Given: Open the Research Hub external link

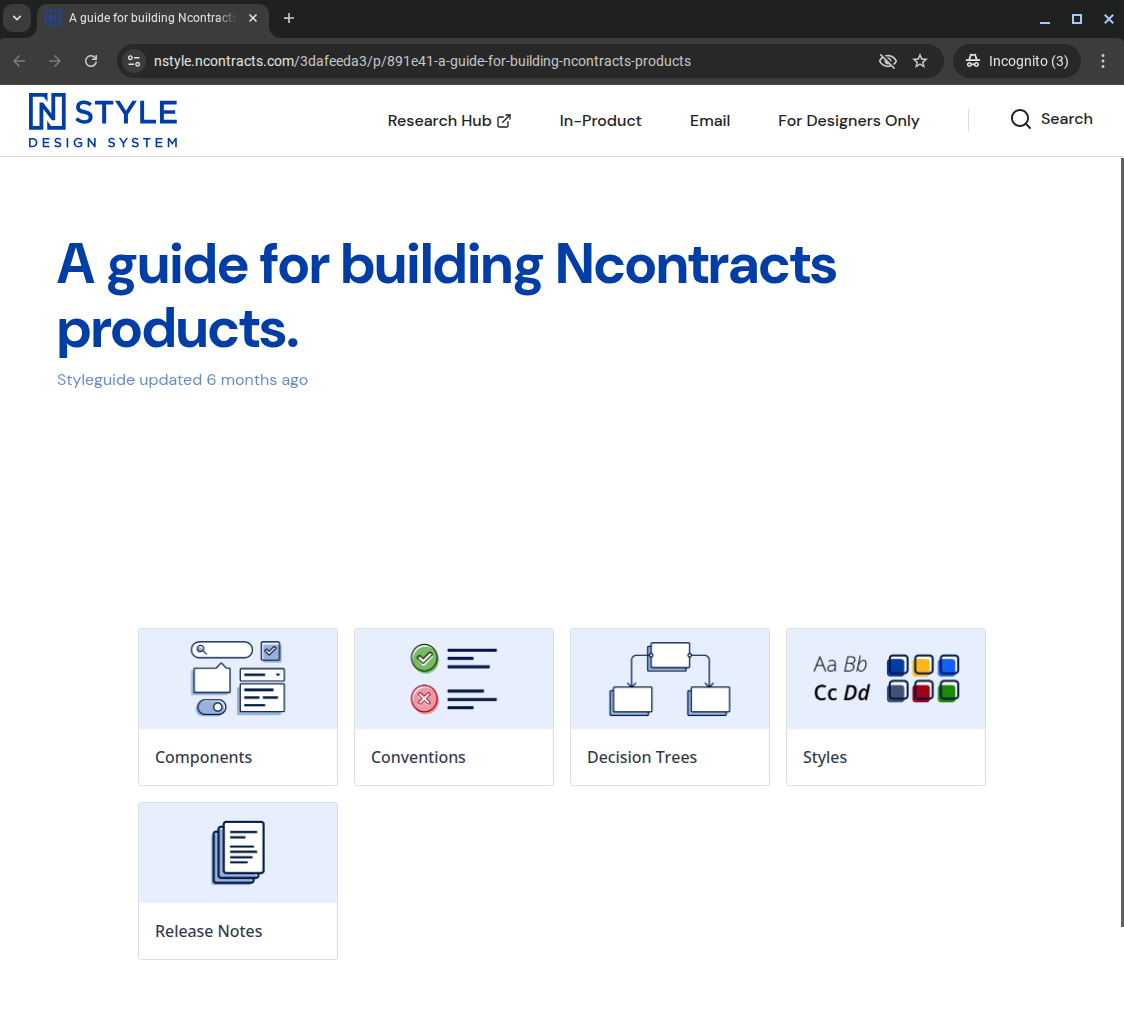Looking at the screenshot, I should click(449, 121).
